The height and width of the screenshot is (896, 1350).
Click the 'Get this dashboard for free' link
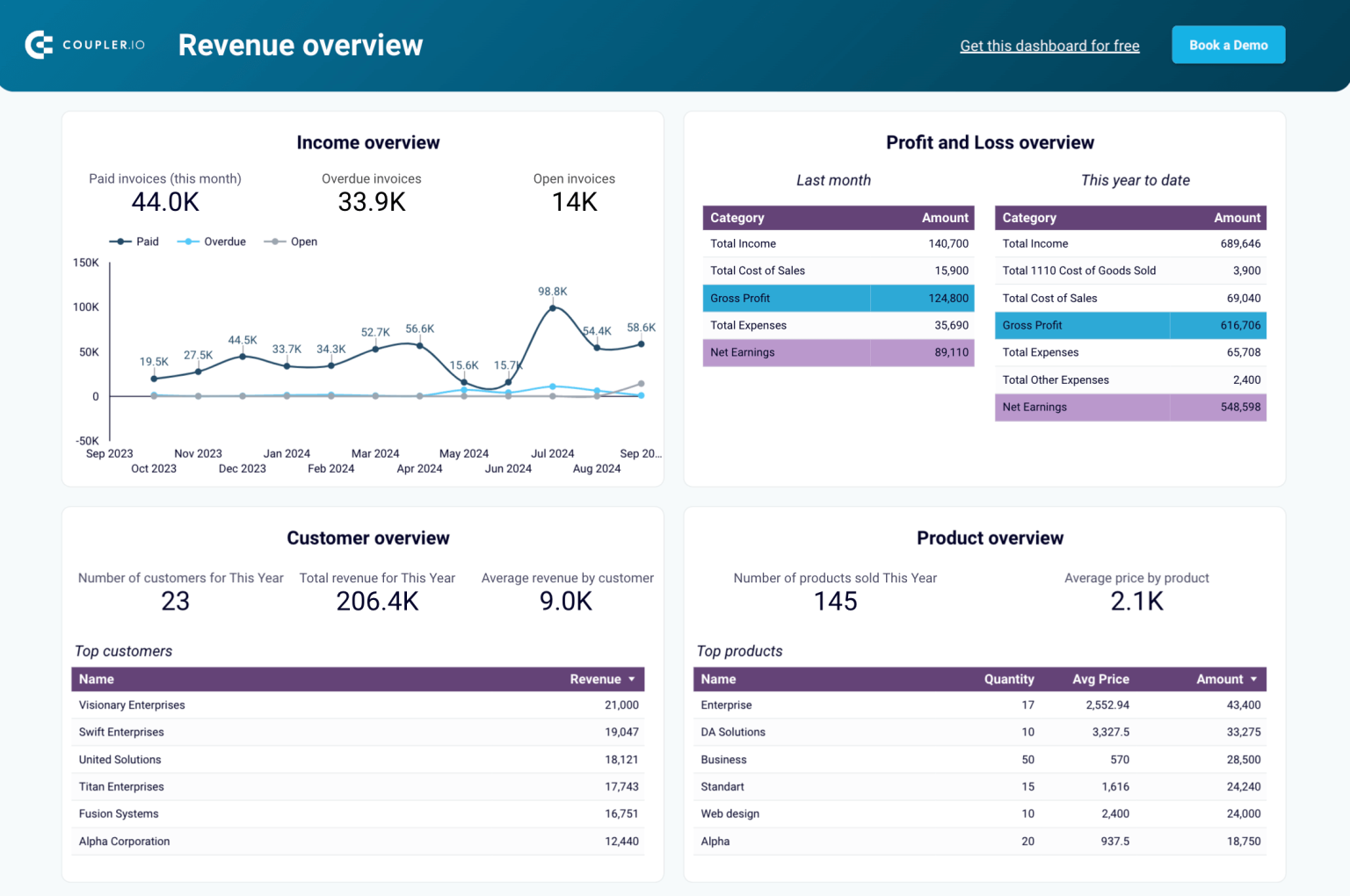(x=1049, y=45)
